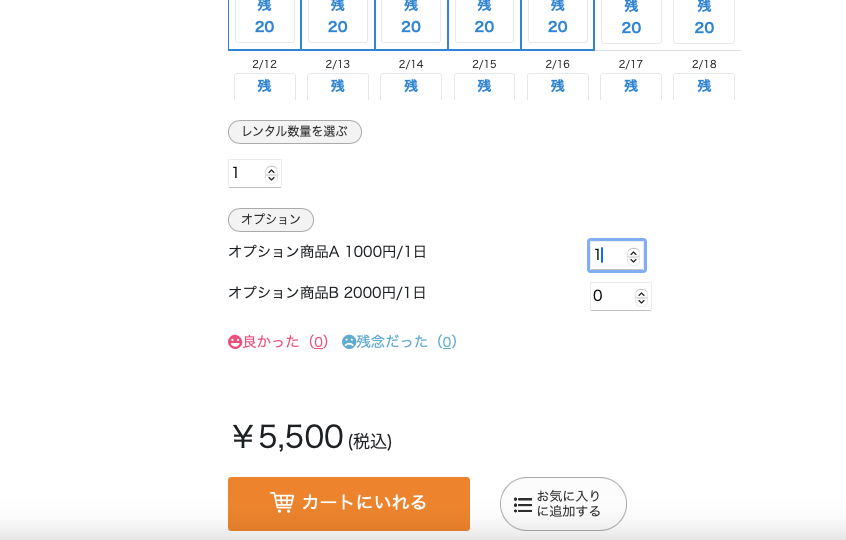Click the 残念だった rating link
Viewport: 846px width, 540px height.
[x=392, y=342]
